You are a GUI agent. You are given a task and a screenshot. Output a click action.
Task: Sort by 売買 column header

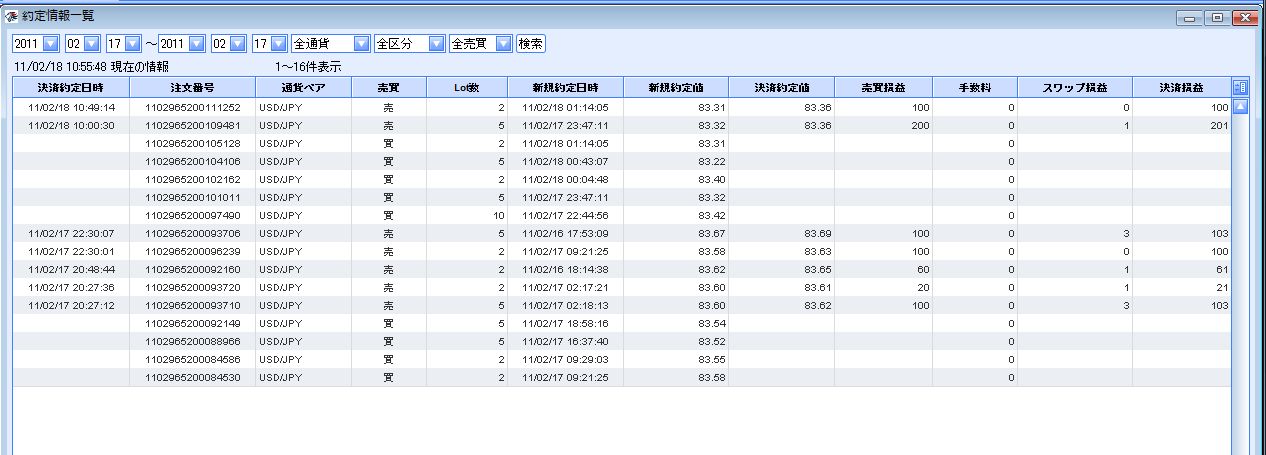pos(389,87)
